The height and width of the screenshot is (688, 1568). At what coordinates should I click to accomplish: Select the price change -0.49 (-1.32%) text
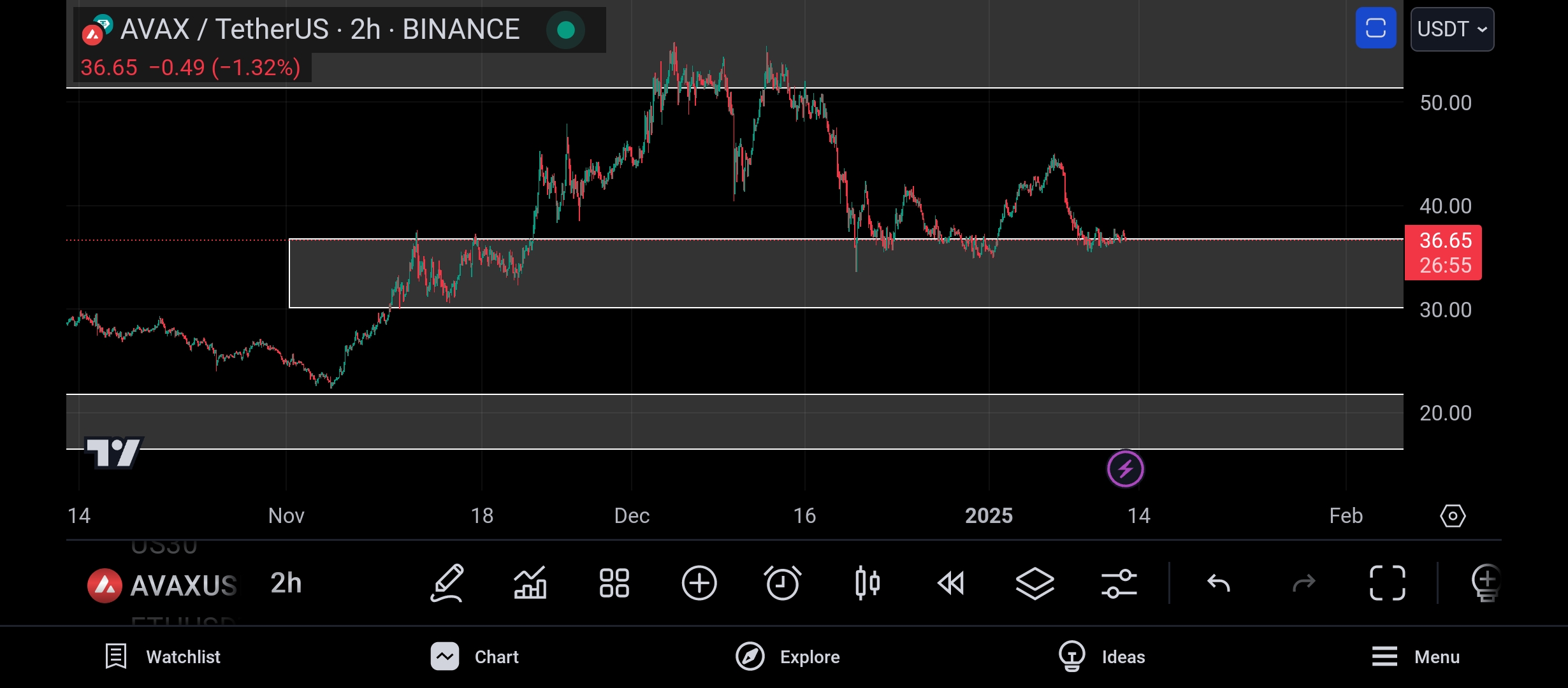pos(224,68)
